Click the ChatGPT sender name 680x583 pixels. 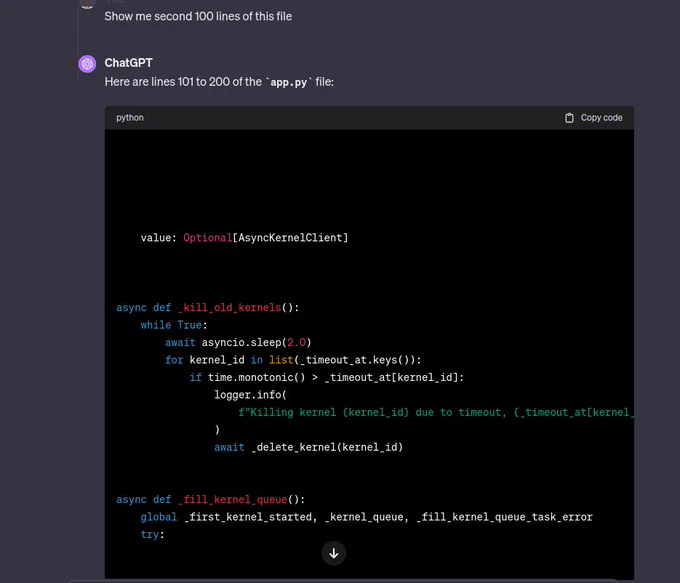click(x=128, y=63)
